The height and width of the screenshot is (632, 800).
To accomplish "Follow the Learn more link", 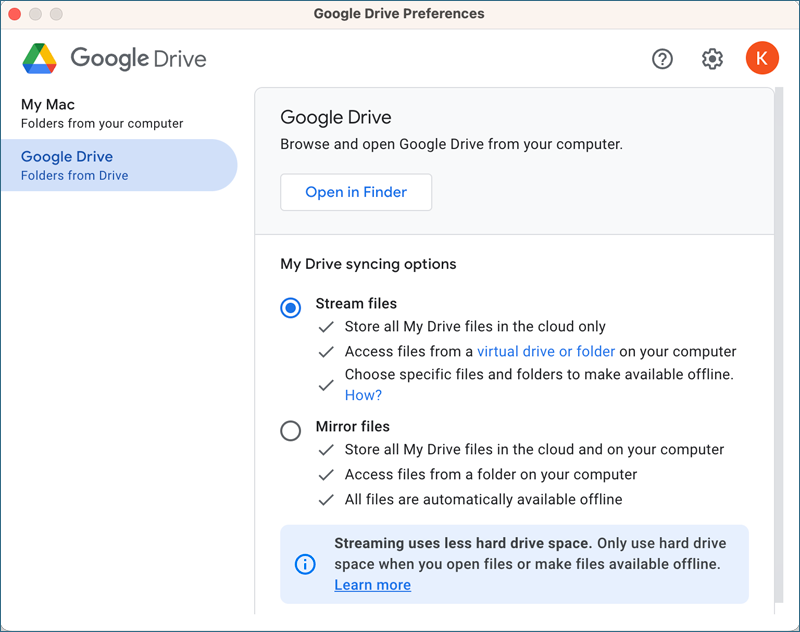I will (372, 585).
